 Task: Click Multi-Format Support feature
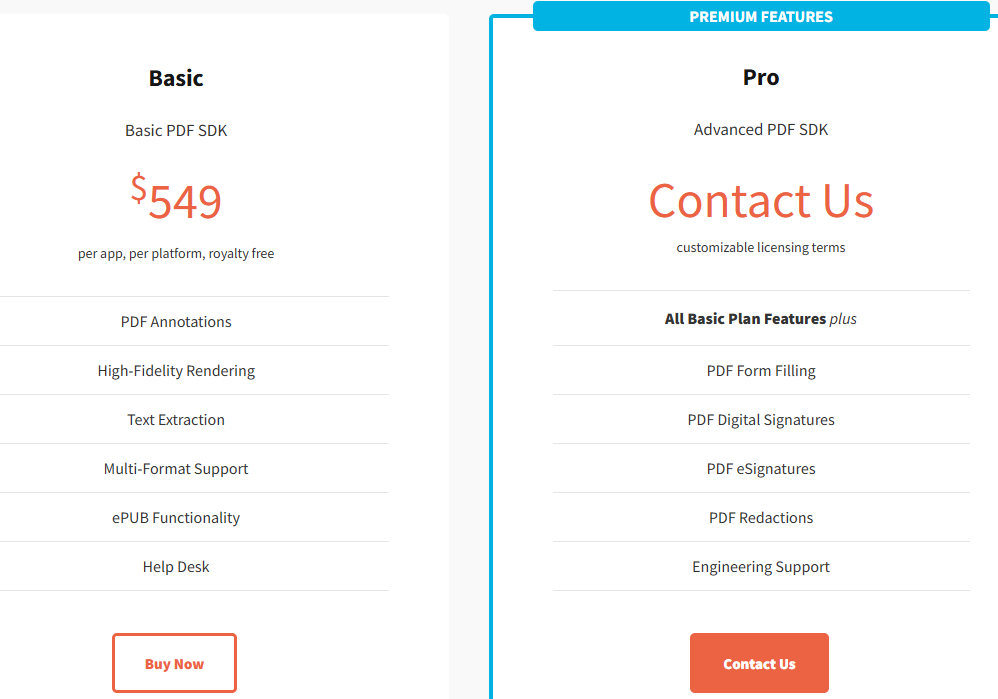176,469
